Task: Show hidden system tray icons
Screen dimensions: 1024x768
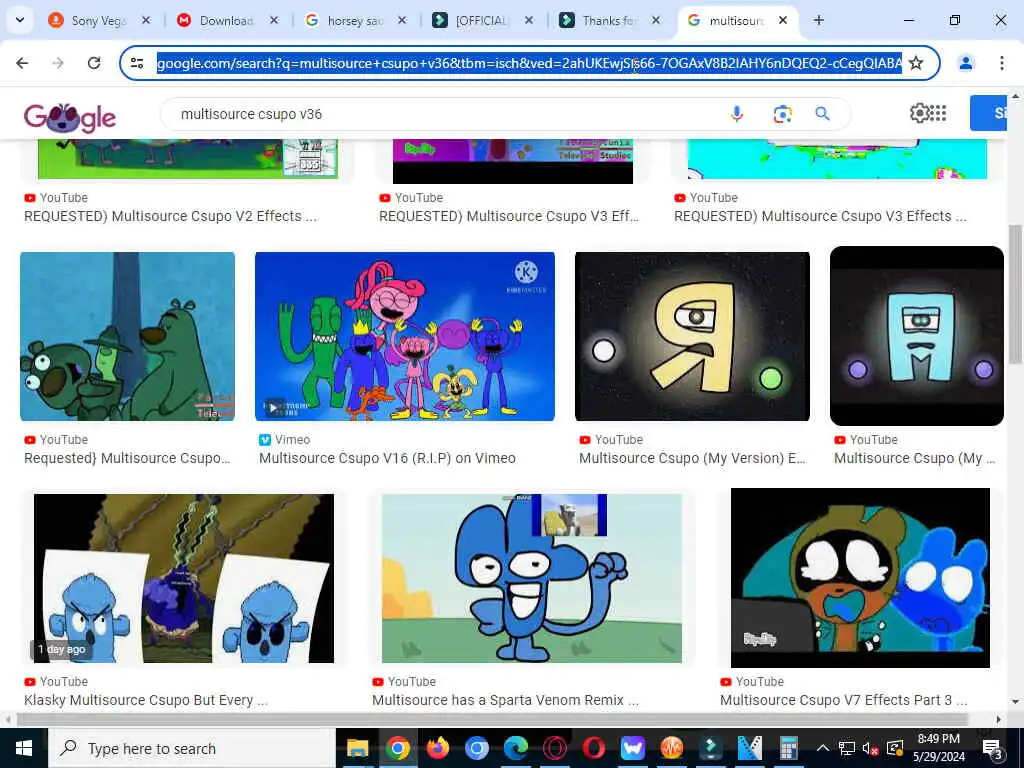Action: point(823,748)
